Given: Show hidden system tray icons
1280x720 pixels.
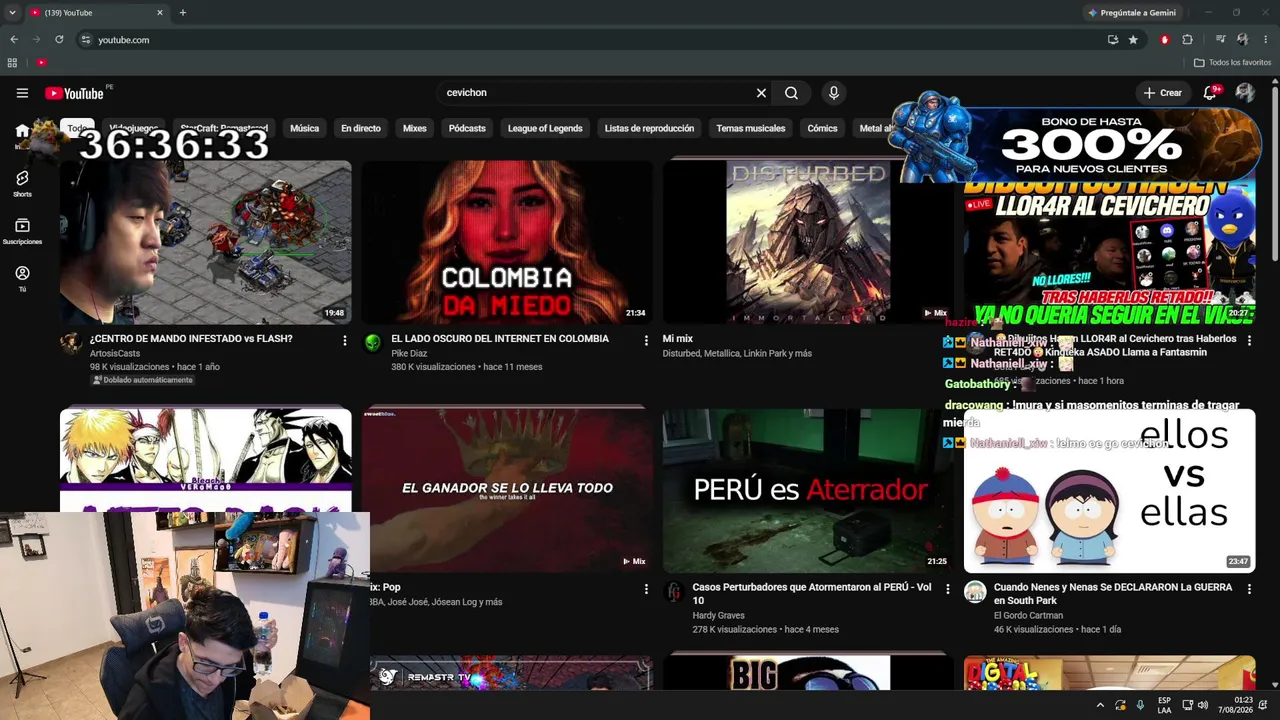Looking at the screenshot, I should [1100, 705].
